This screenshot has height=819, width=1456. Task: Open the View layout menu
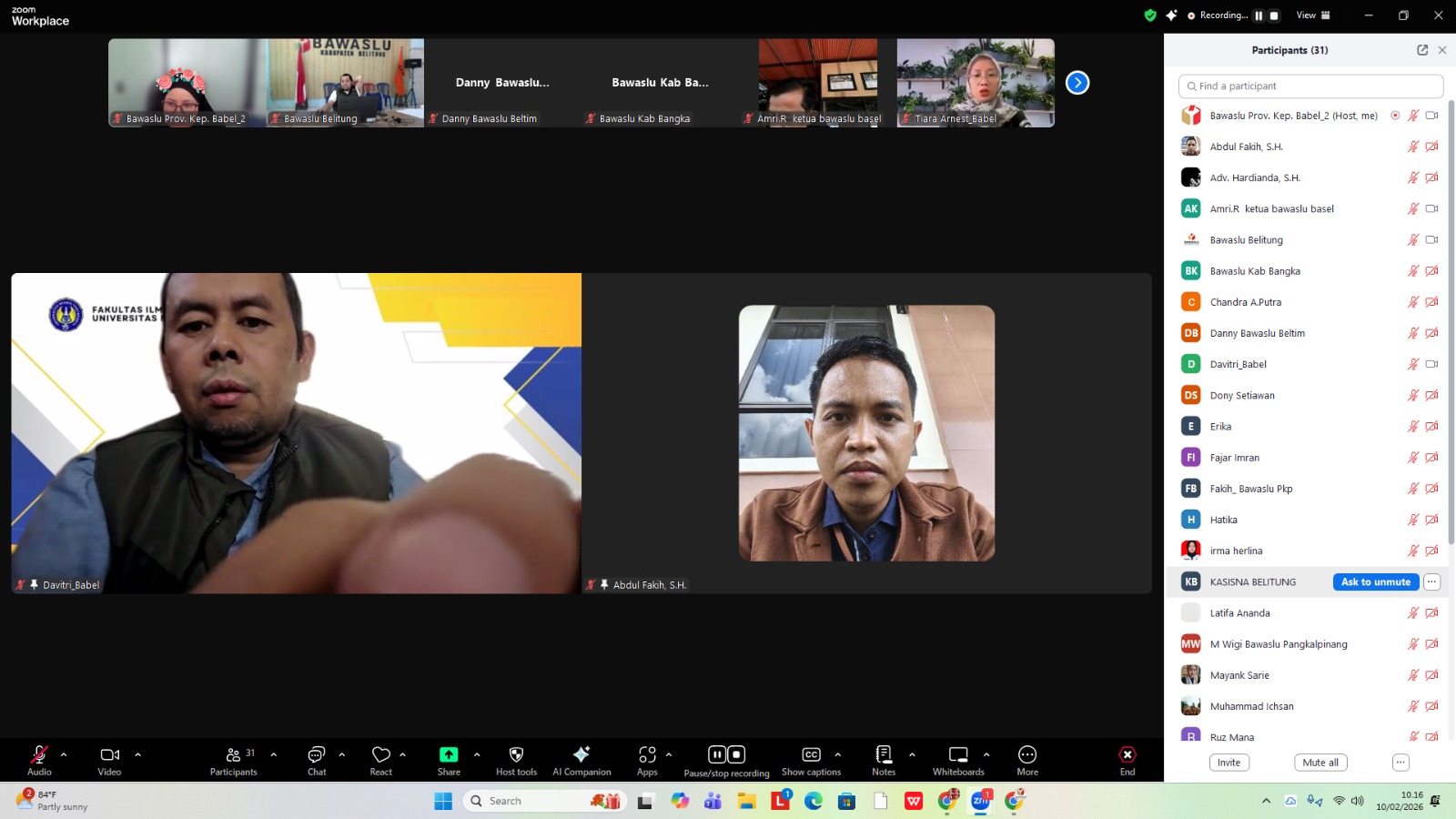click(x=1312, y=15)
